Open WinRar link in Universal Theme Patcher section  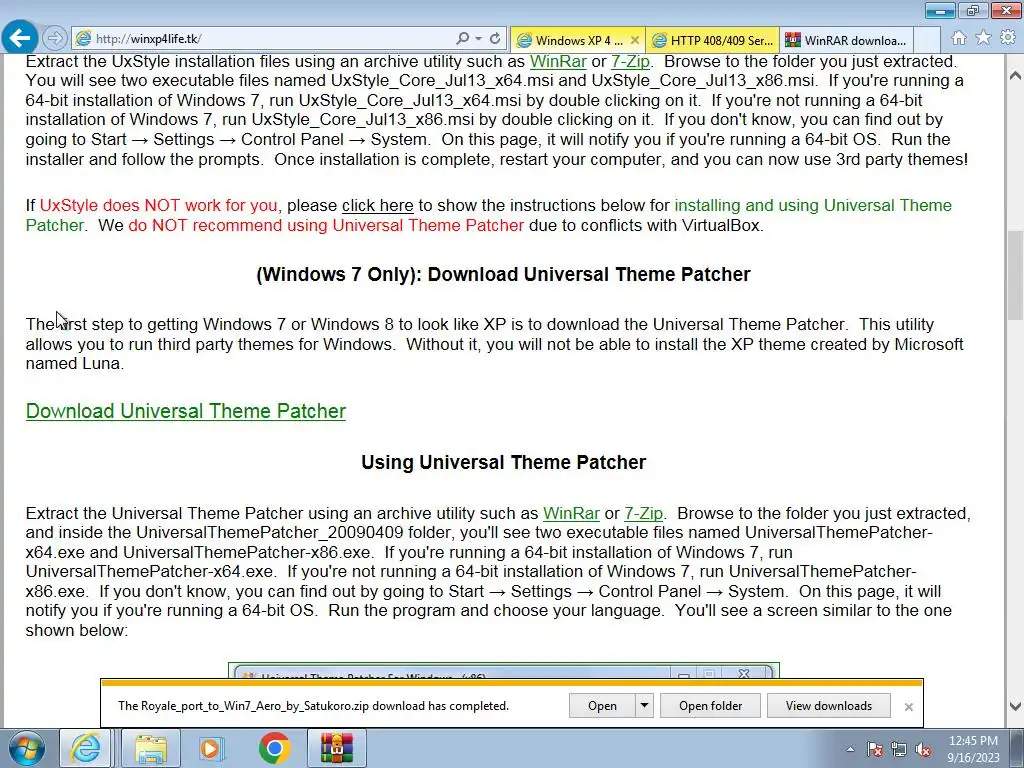tap(571, 513)
